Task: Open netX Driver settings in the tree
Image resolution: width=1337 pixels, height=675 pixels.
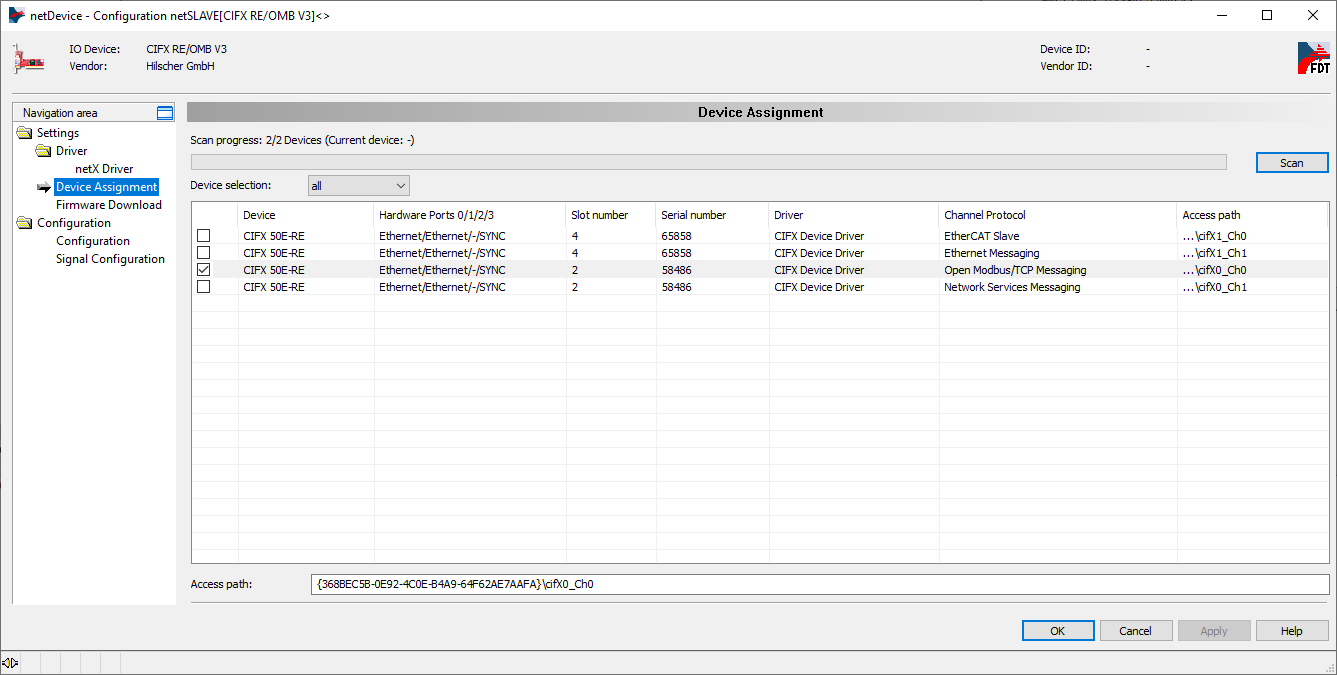Action: [104, 169]
